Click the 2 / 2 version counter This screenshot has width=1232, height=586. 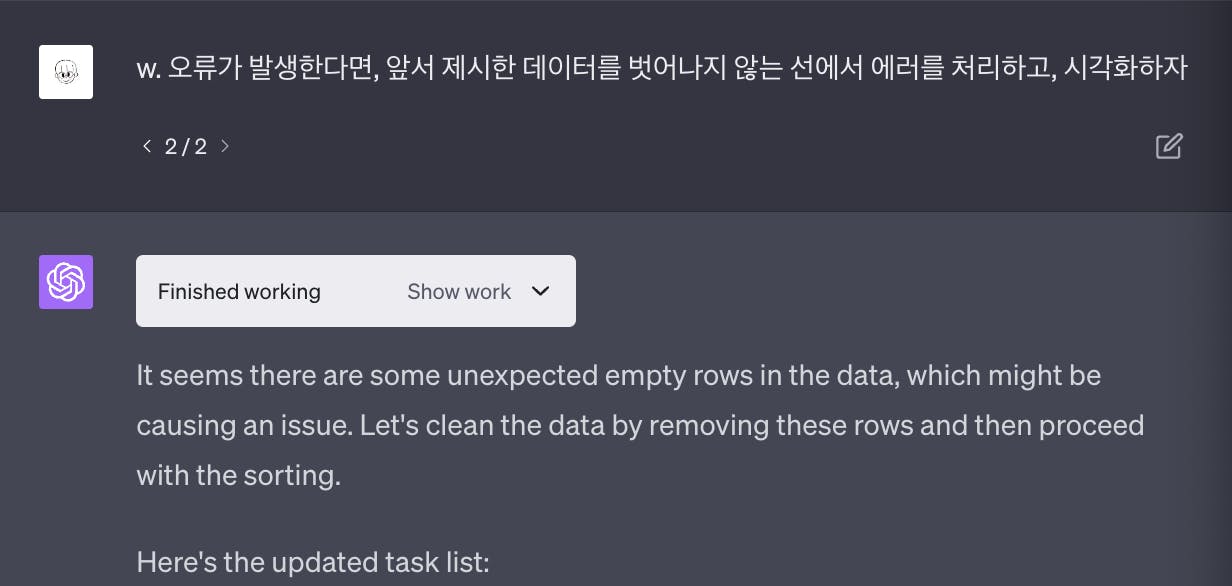coord(186,146)
